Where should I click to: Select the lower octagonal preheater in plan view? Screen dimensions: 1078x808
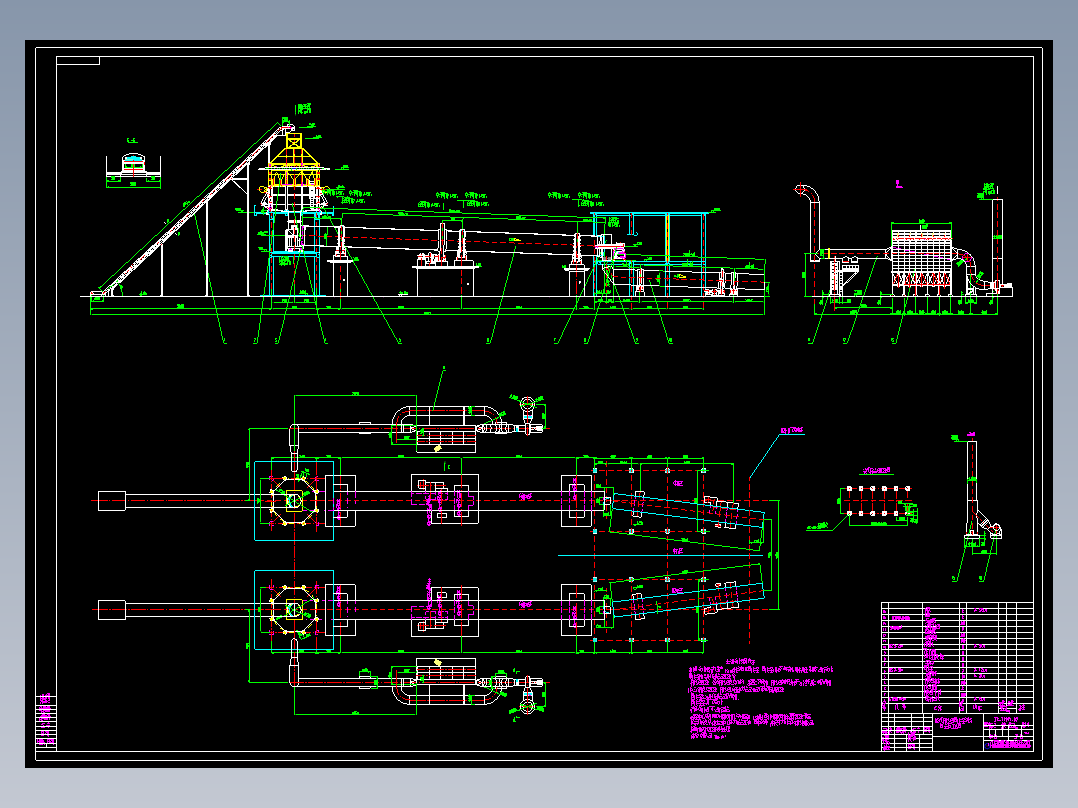pyautogui.click(x=294, y=610)
